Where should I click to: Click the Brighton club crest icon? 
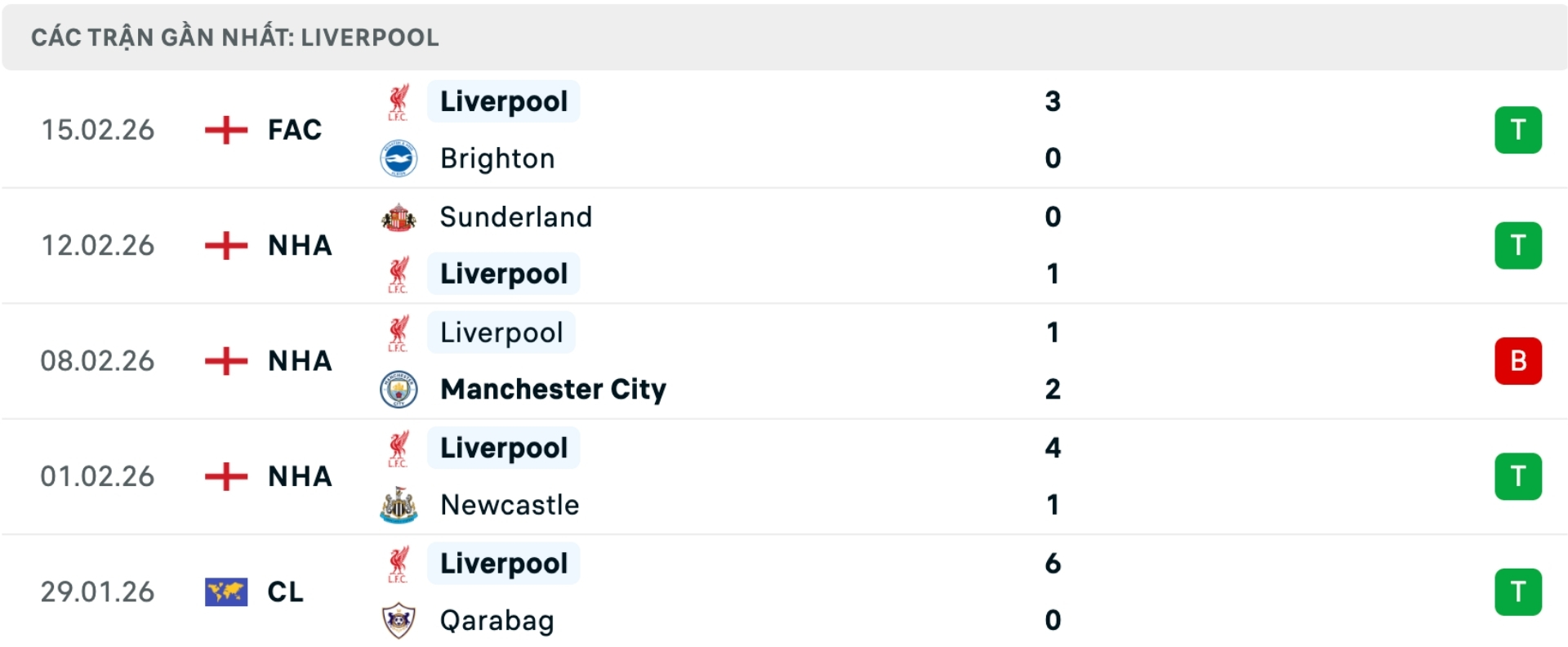(399, 158)
